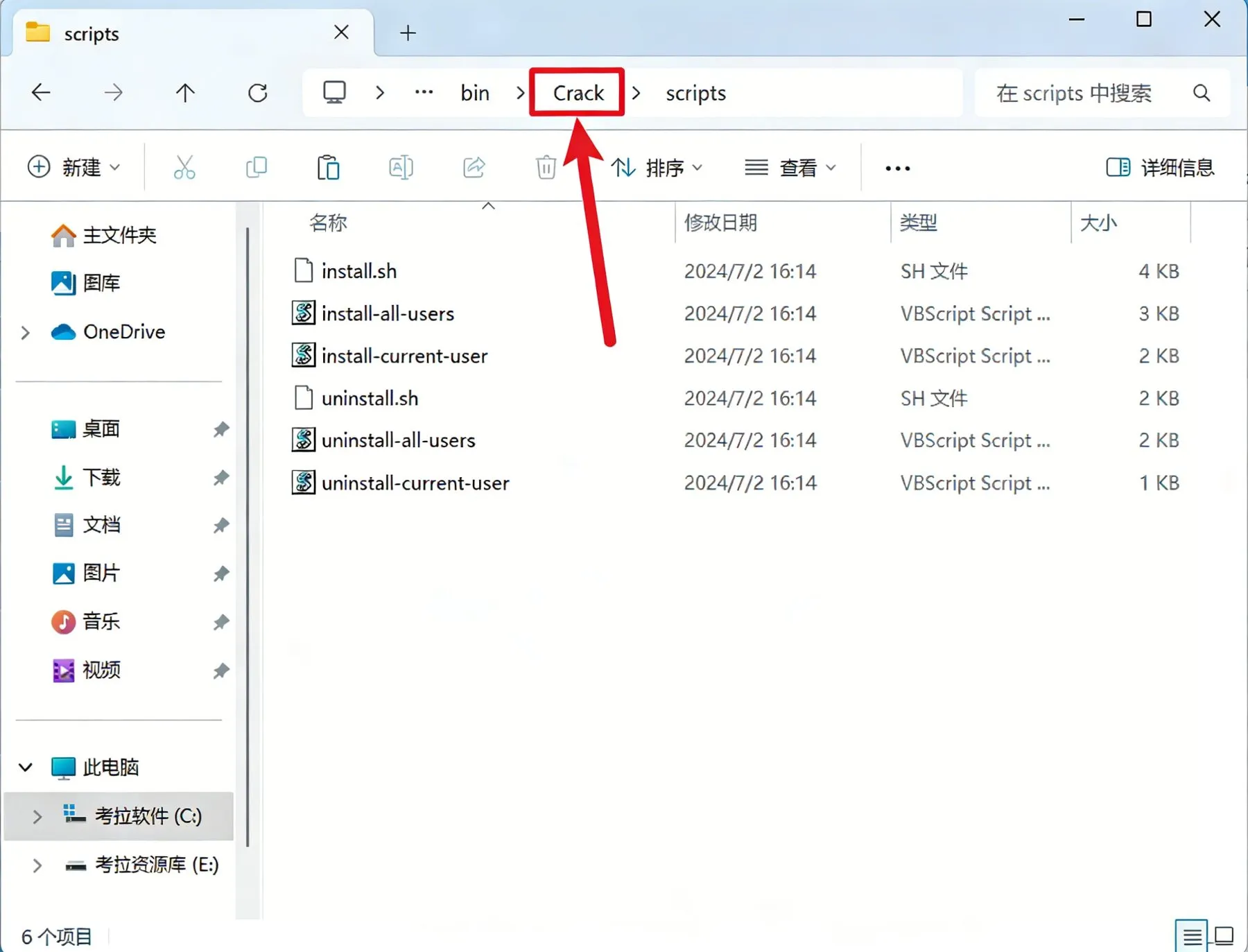
Task: Switch to large thumbnails view icon
Action: (x=1224, y=937)
